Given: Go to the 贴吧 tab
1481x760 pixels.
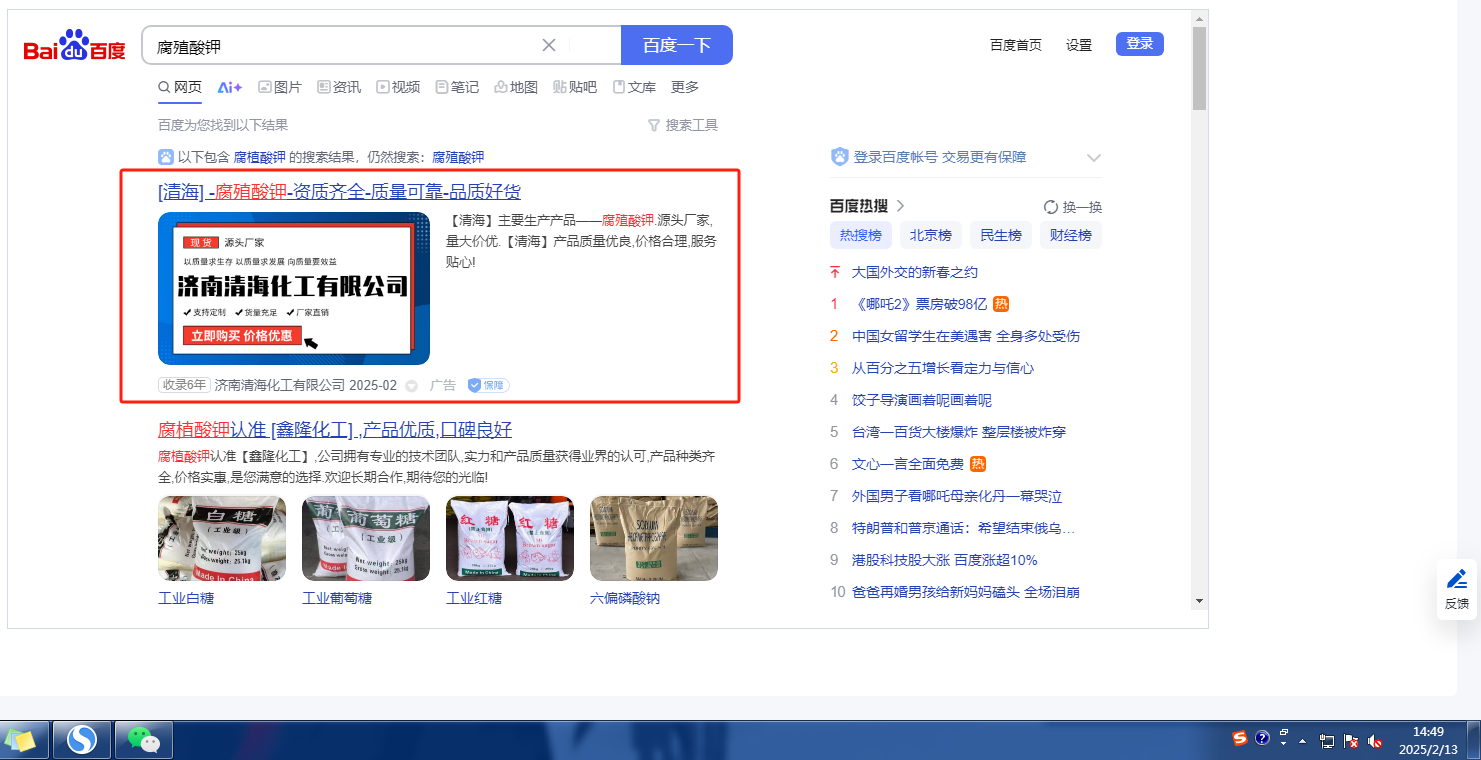Looking at the screenshot, I should [575, 87].
